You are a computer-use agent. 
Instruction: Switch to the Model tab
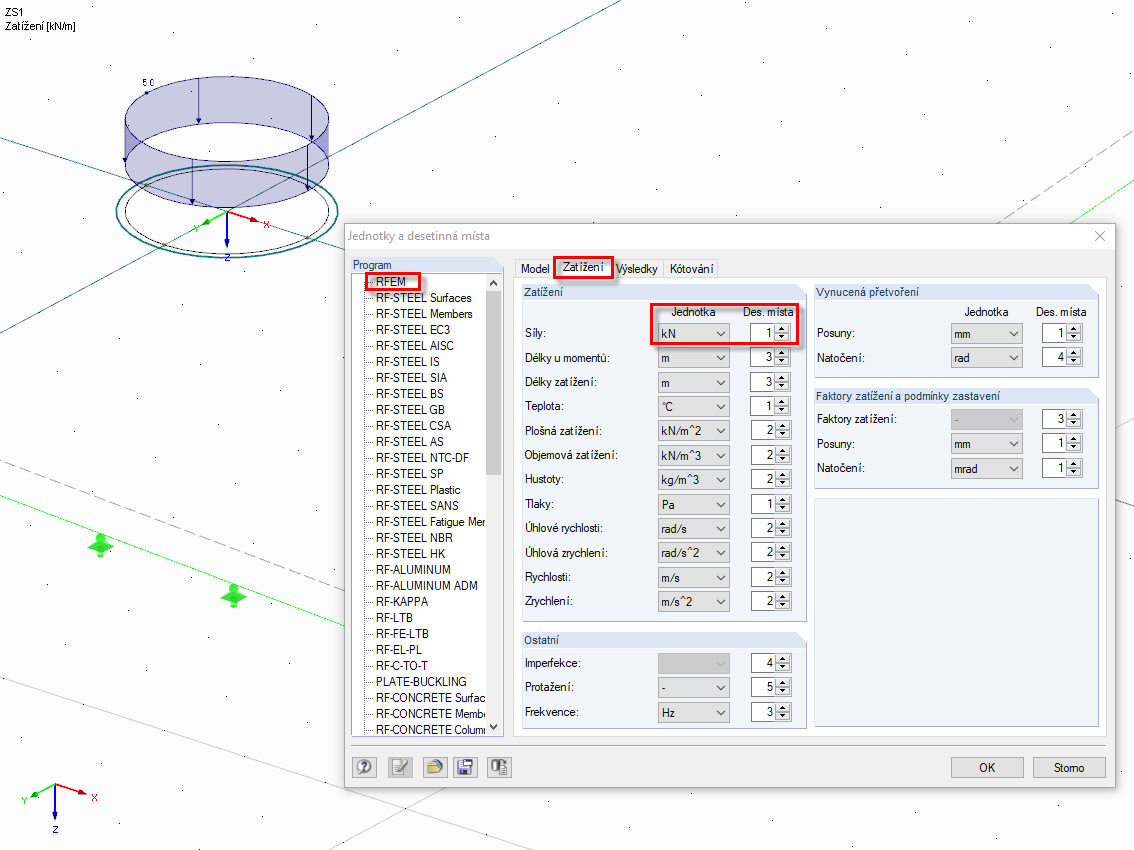(x=534, y=268)
